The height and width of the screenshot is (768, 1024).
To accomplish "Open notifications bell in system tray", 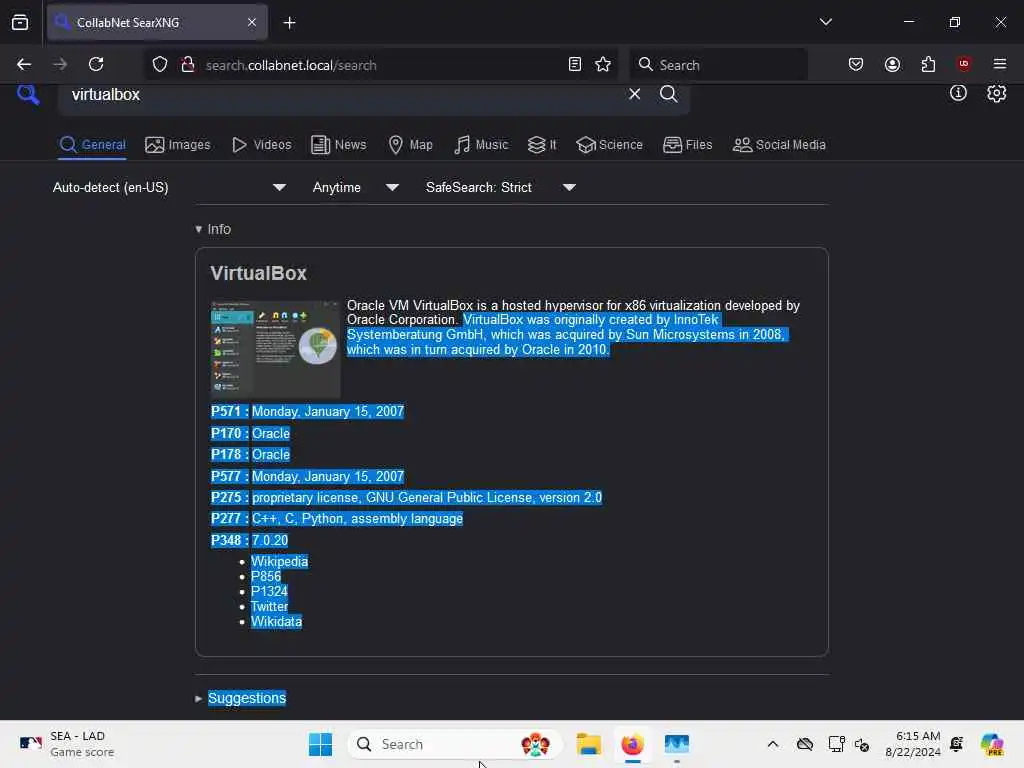I will [956, 744].
